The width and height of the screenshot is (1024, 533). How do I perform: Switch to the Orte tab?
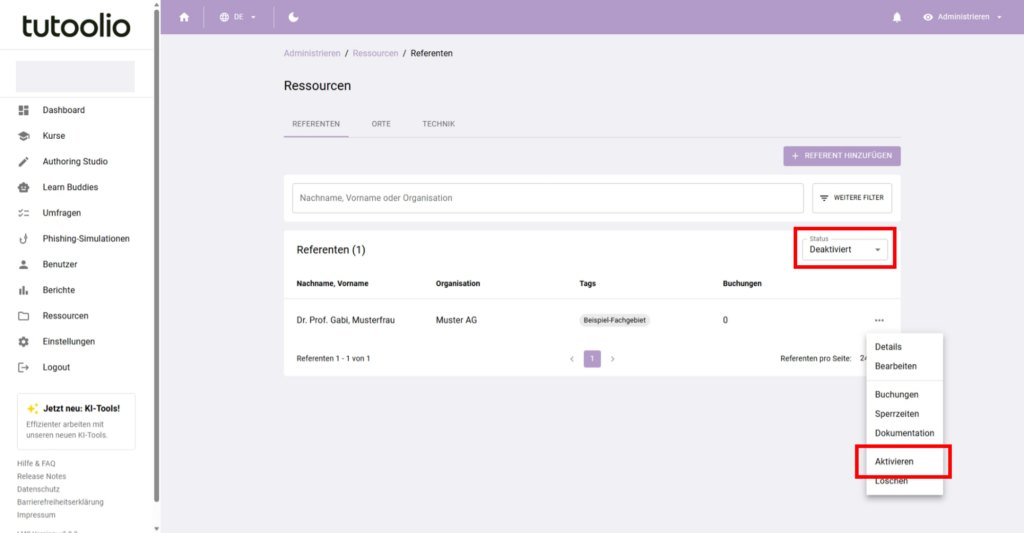(x=381, y=123)
